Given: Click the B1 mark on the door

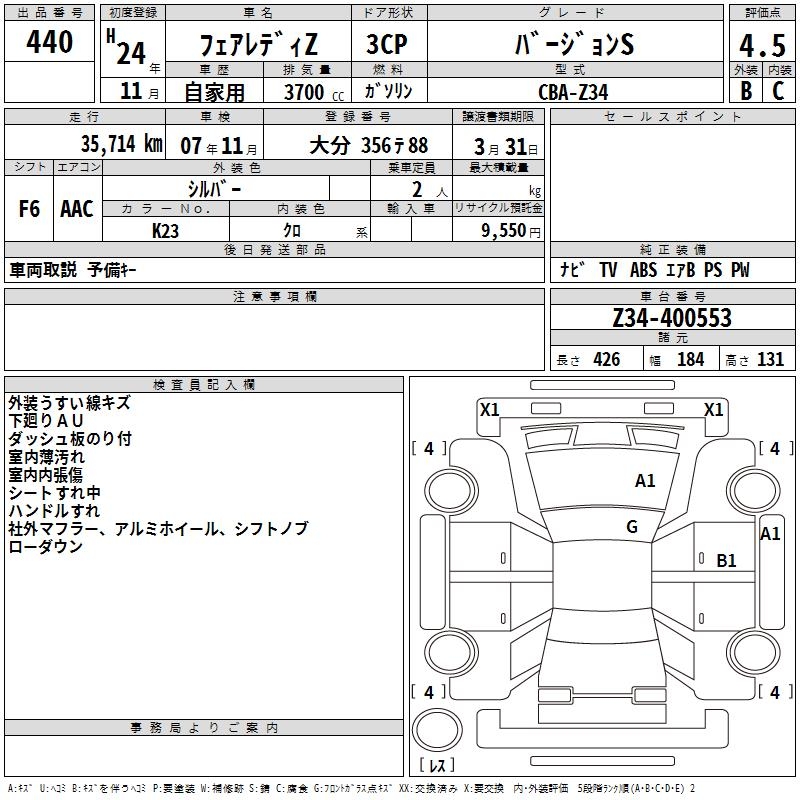Looking at the screenshot, I should 726,561.
